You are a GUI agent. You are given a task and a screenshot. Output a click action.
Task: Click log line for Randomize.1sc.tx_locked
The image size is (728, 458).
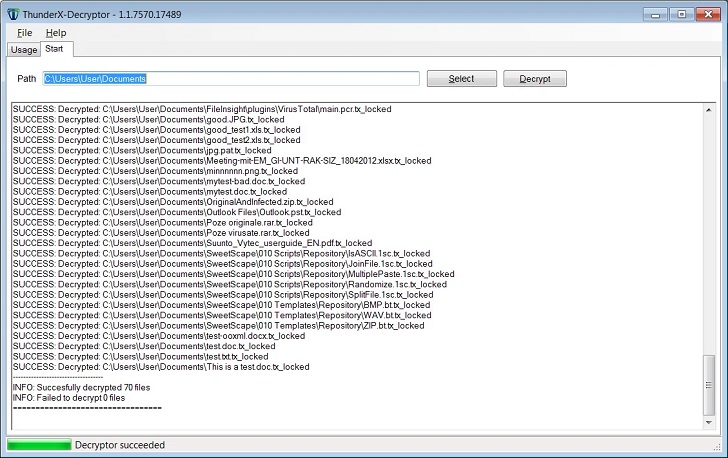(230, 284)
